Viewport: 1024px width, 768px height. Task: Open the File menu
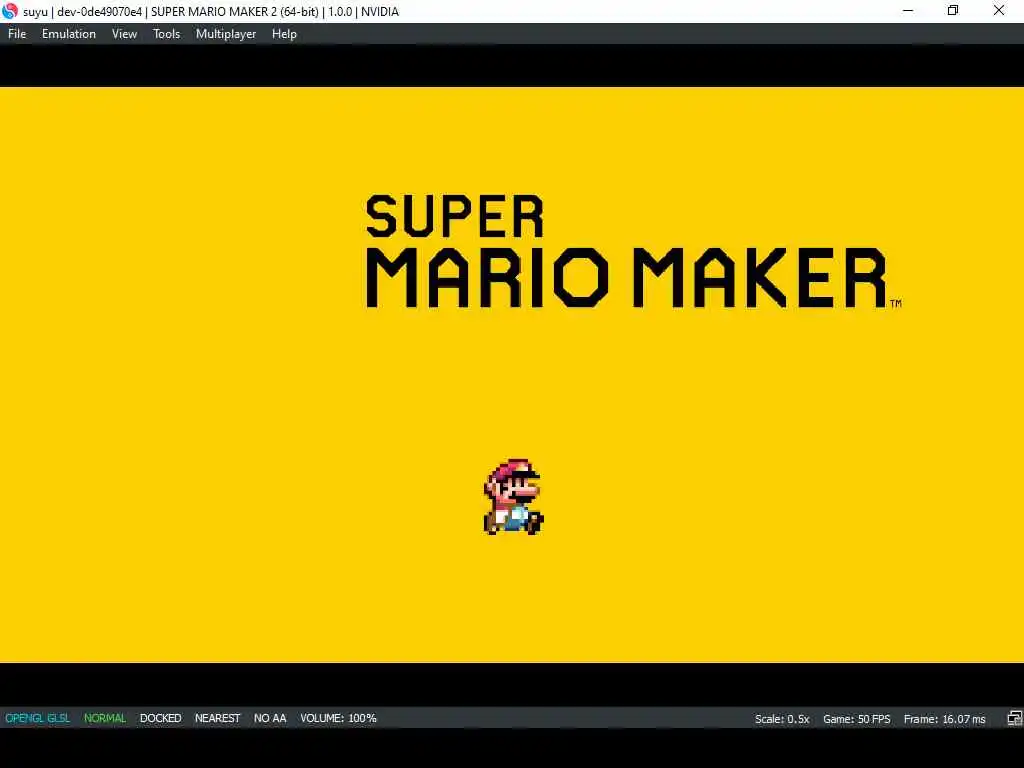[17, 34]
